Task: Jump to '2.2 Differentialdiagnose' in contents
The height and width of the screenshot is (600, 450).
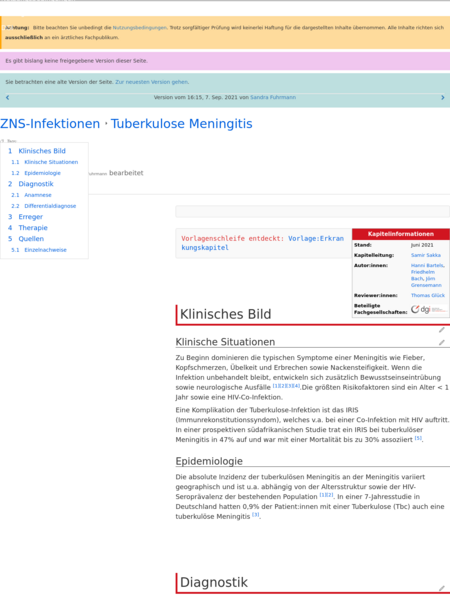Action: [44, 206]
